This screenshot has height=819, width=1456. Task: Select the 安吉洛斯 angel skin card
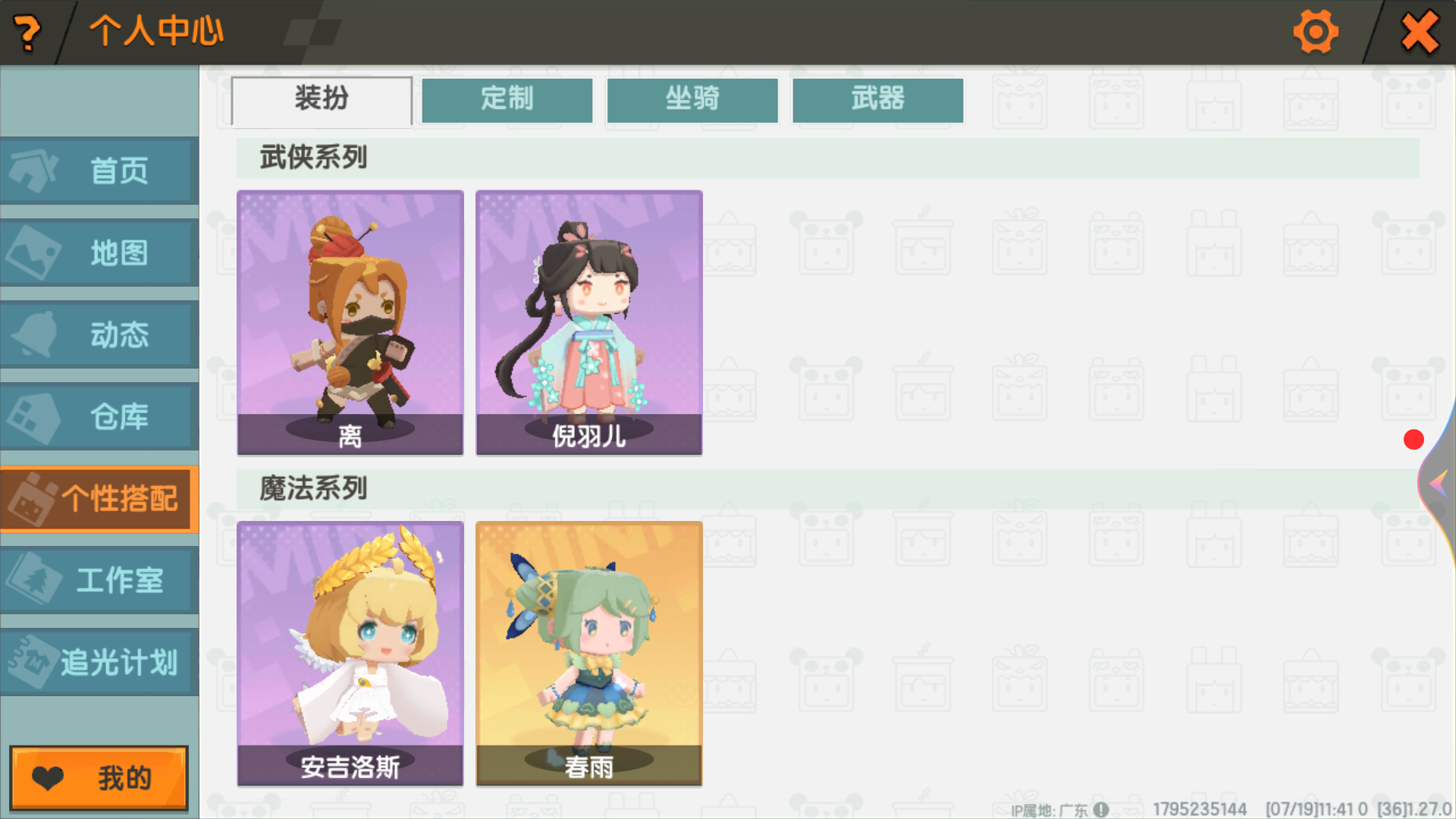[x=350, y=654]
